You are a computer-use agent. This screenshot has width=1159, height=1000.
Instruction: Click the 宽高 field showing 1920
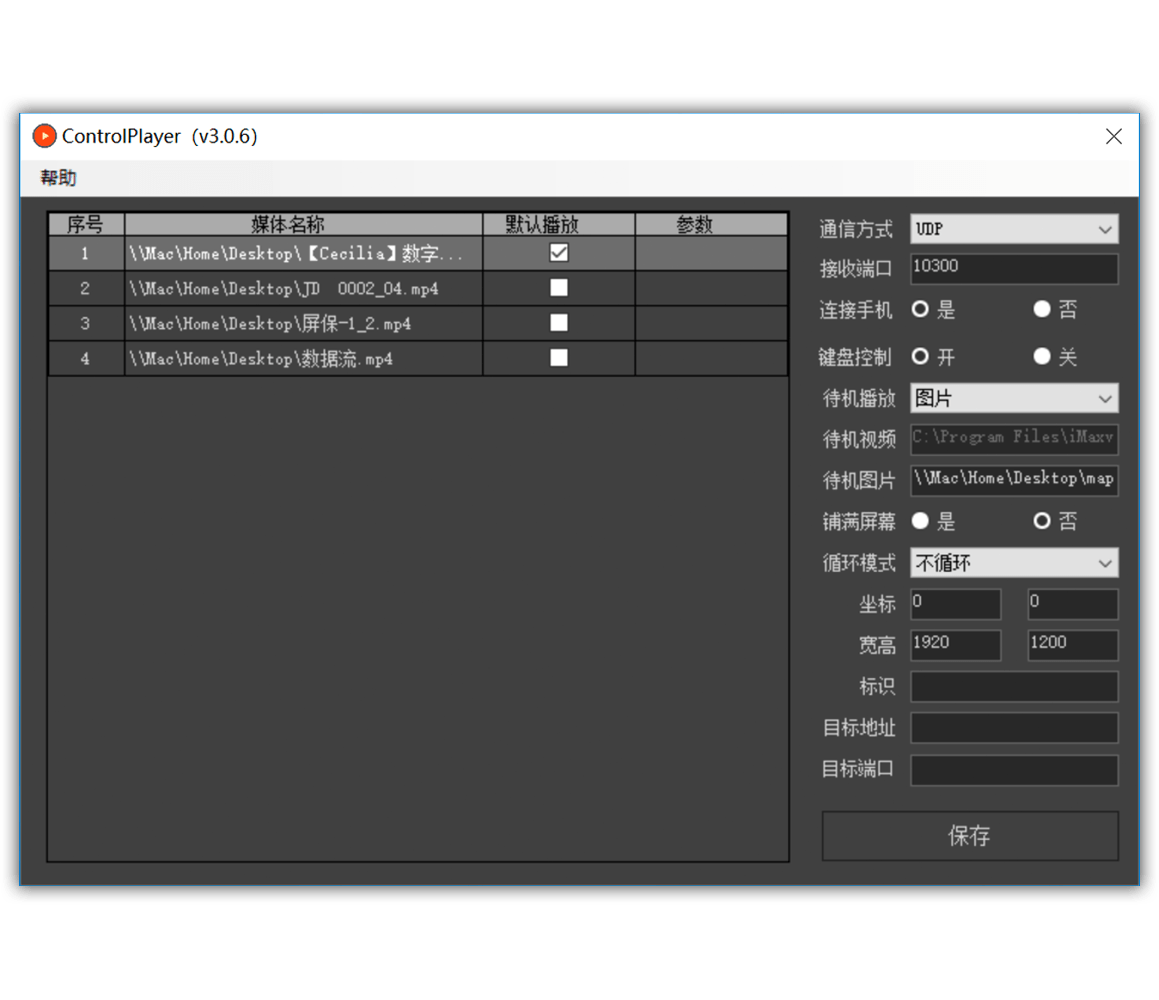(x=954, y=645)
